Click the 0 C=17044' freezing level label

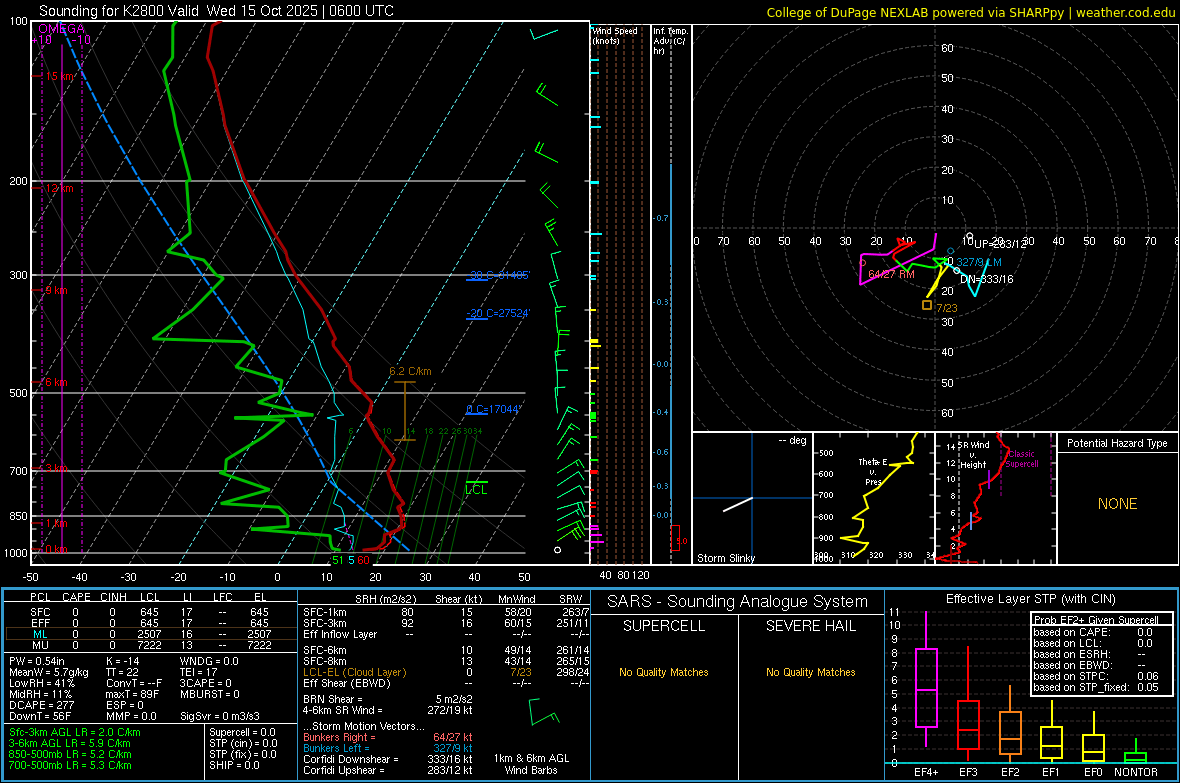pos(494,410)
